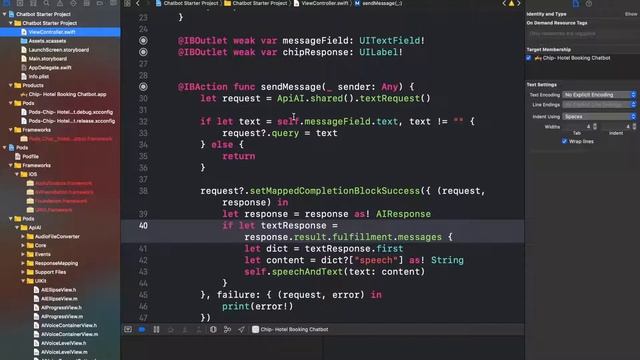Toggle breakpoints activation in debug bar

coord(142,329)
